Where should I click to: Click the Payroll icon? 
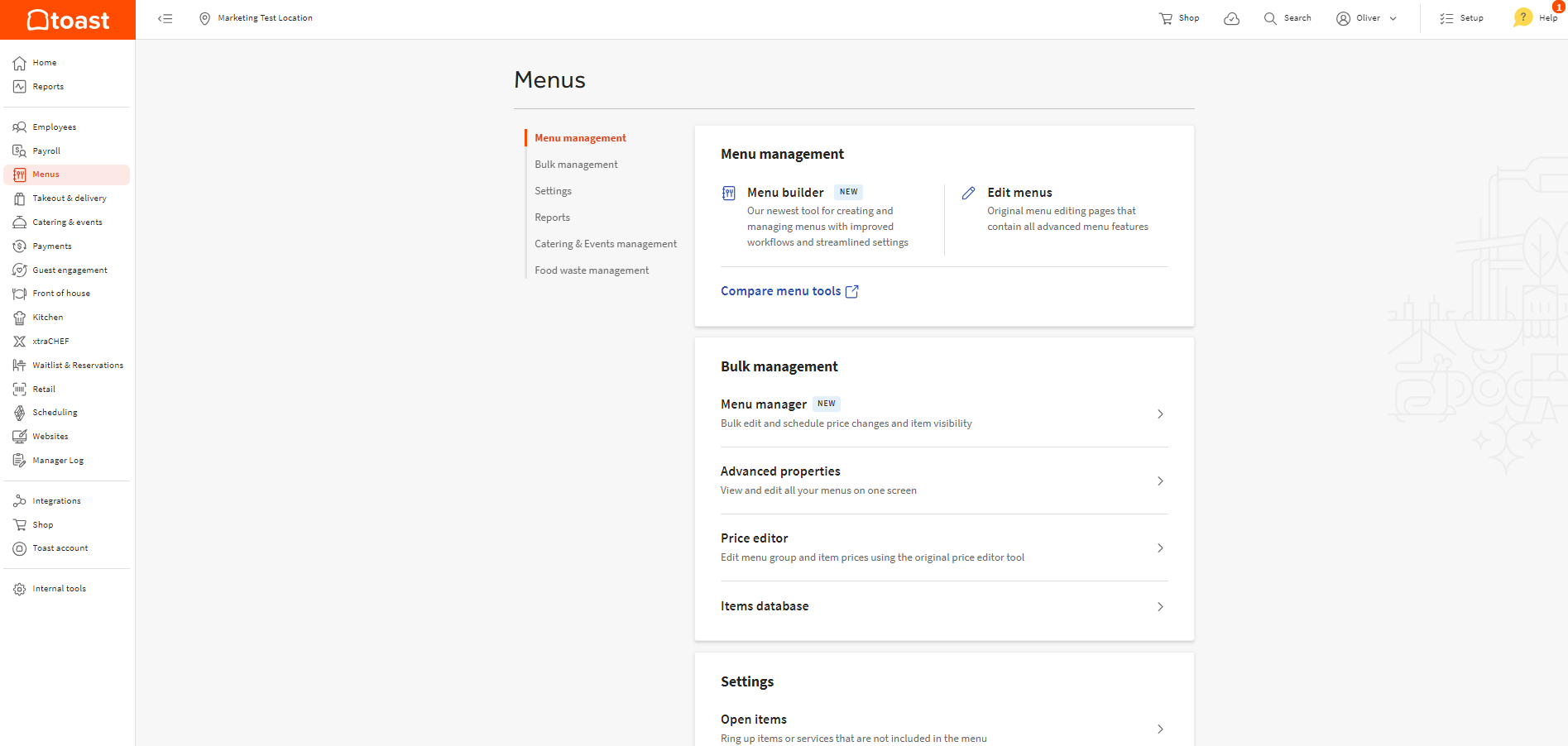point(20,151)
